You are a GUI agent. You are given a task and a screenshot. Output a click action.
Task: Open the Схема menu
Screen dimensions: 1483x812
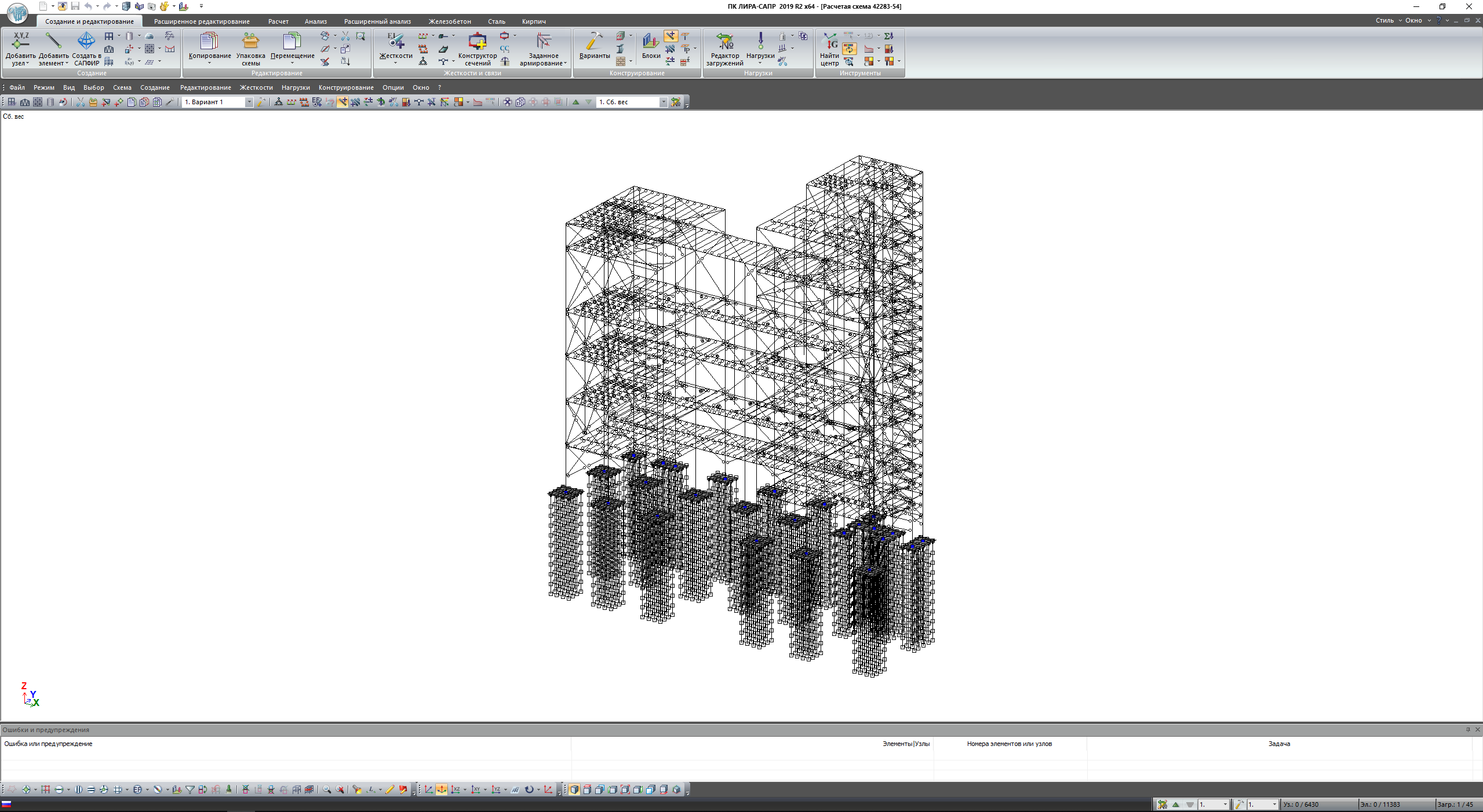[x=122, y=87]
